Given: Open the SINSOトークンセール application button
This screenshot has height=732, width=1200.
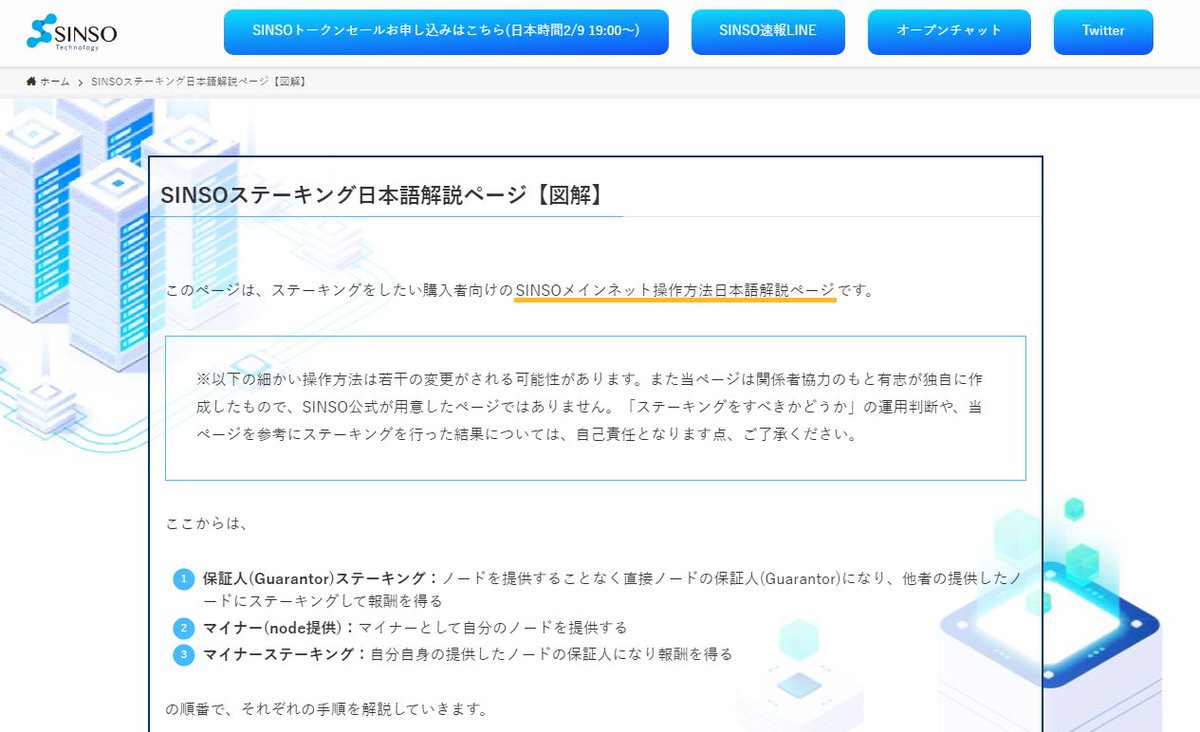Looking at the screenshot, I should pos(446,32).
